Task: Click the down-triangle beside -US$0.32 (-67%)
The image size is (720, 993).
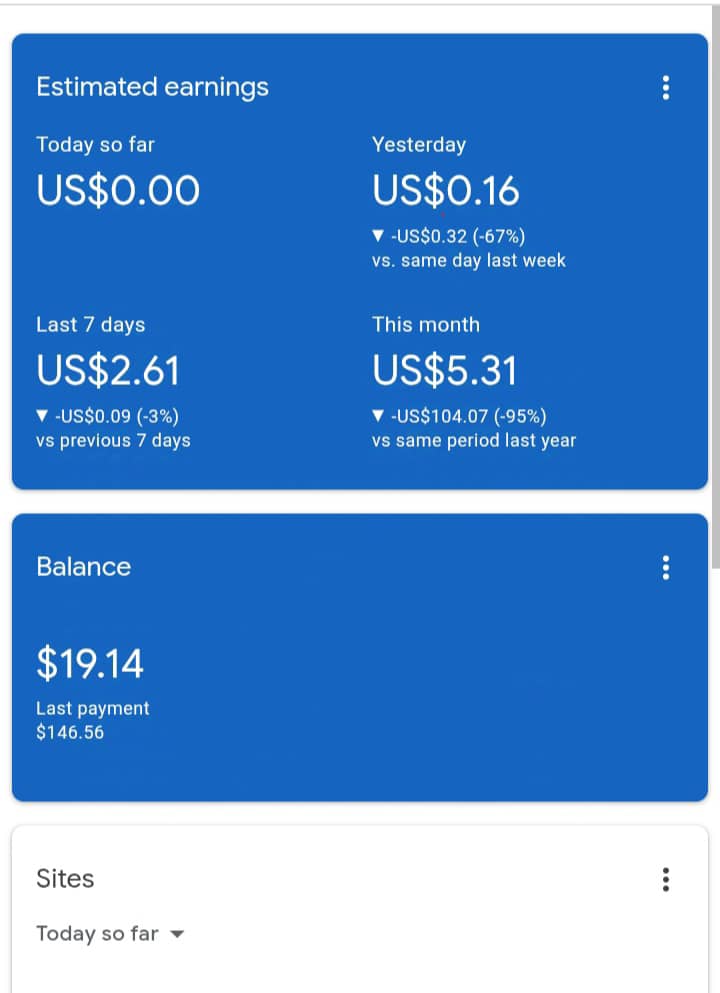Action: click(x=377, y=237)
